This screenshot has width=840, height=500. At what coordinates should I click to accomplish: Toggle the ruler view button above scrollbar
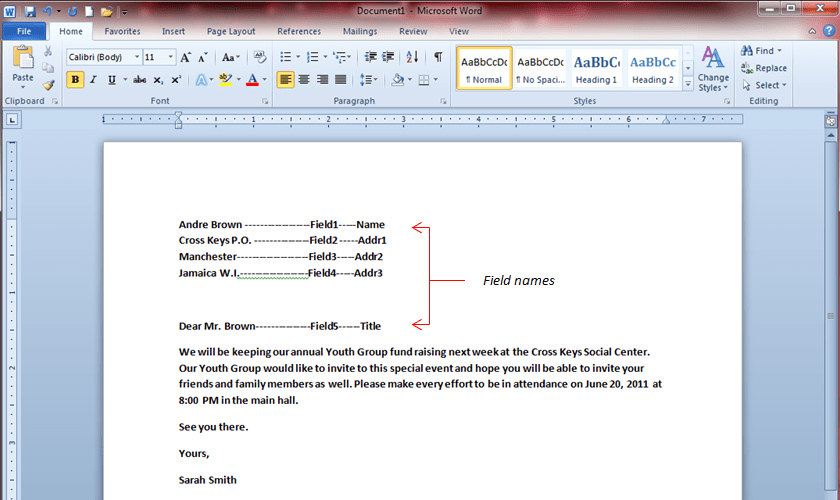click(830, 121)
